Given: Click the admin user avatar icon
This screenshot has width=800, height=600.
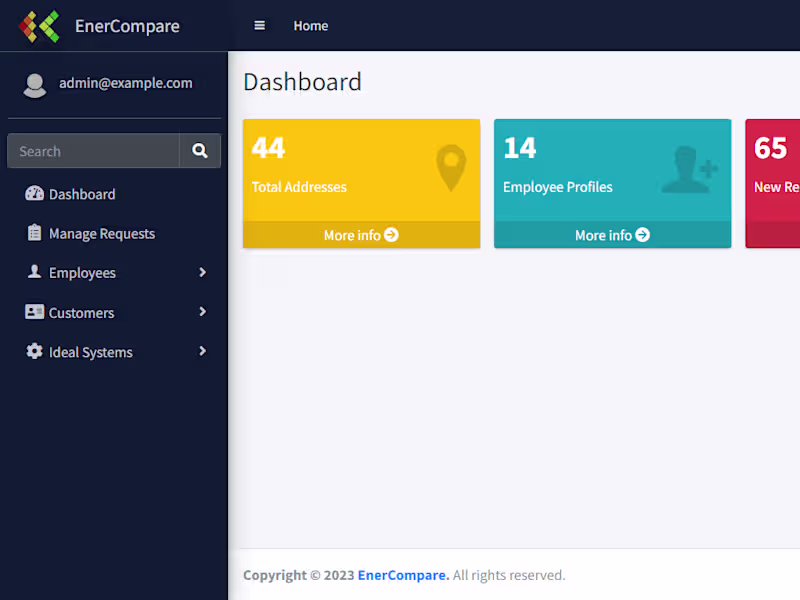Looking at the screenshot, I should click(35, 85).
